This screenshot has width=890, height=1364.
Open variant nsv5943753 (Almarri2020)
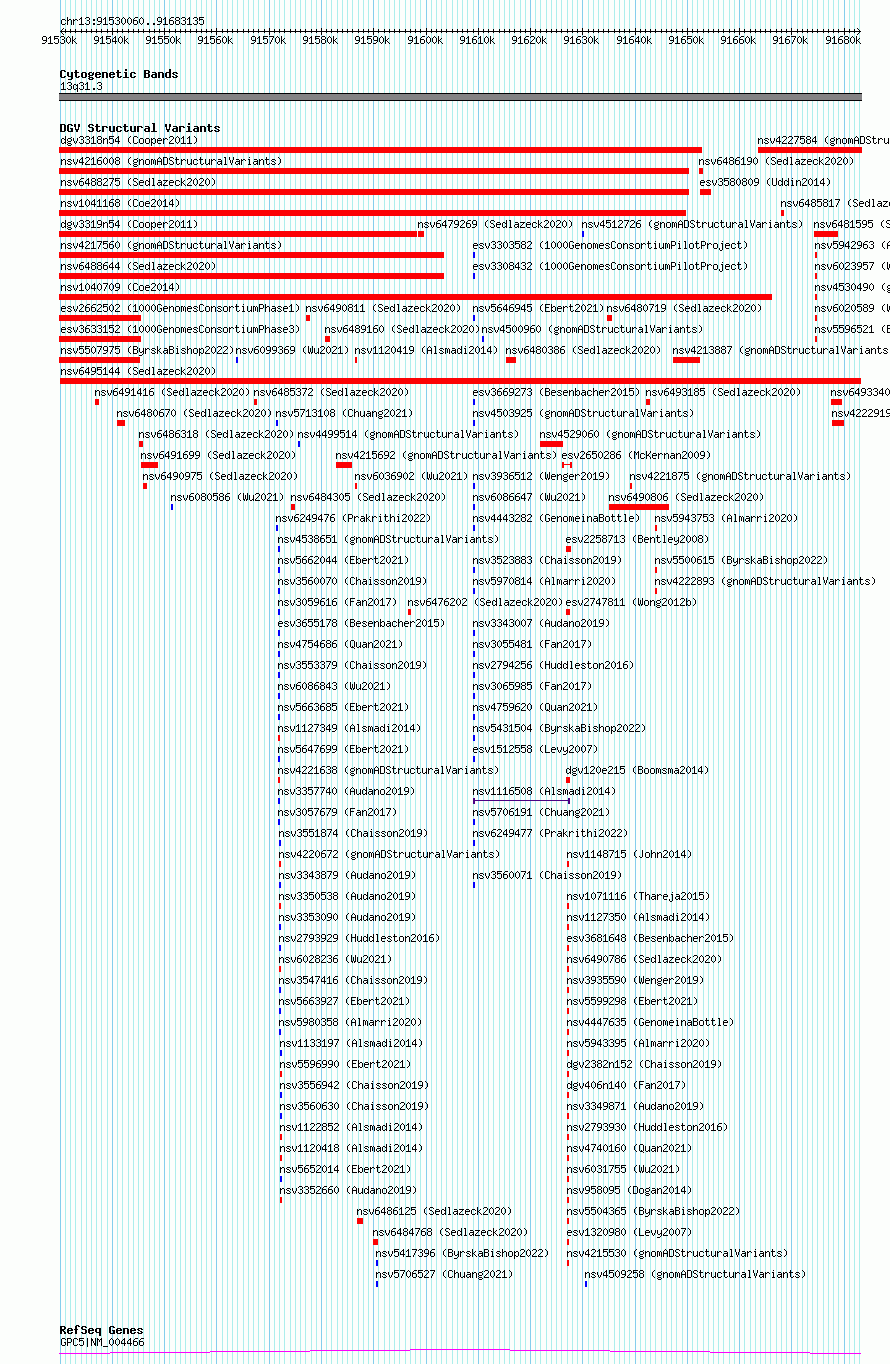(726, 518)
